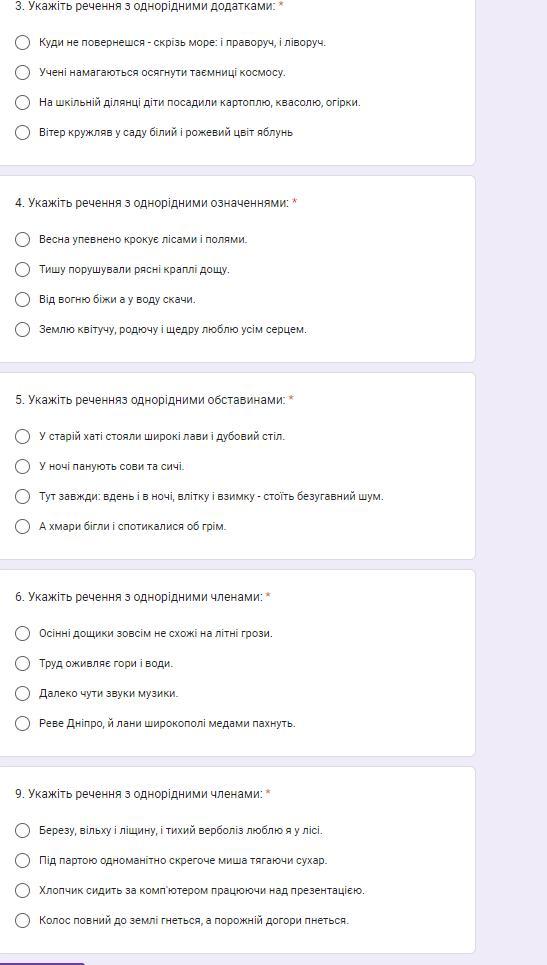Pick 'Колос повний до землі гнеться' option

(22, 921)
